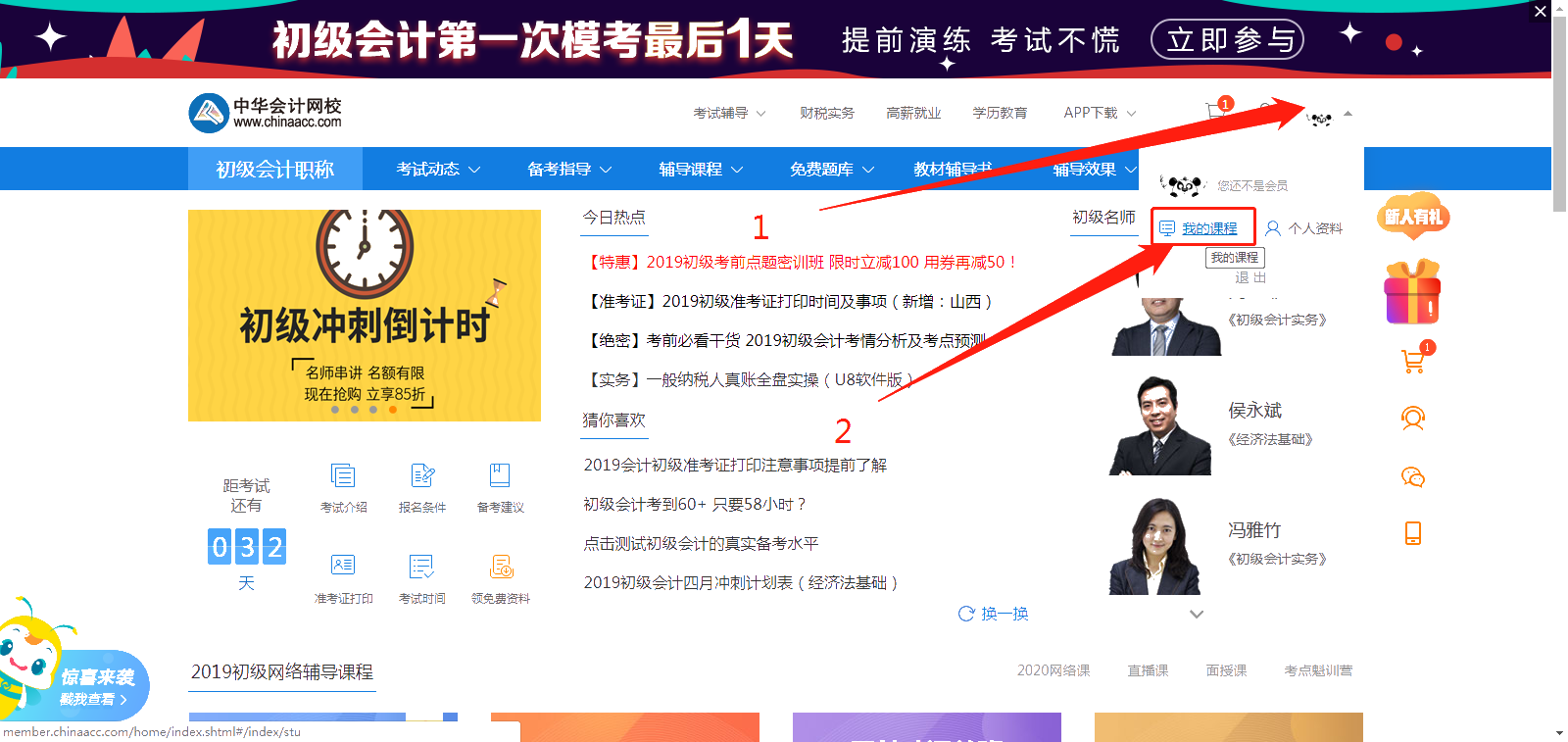Open the orange sidebar cart icon
The image size is (1568, 742).
tap(1413, 361)
